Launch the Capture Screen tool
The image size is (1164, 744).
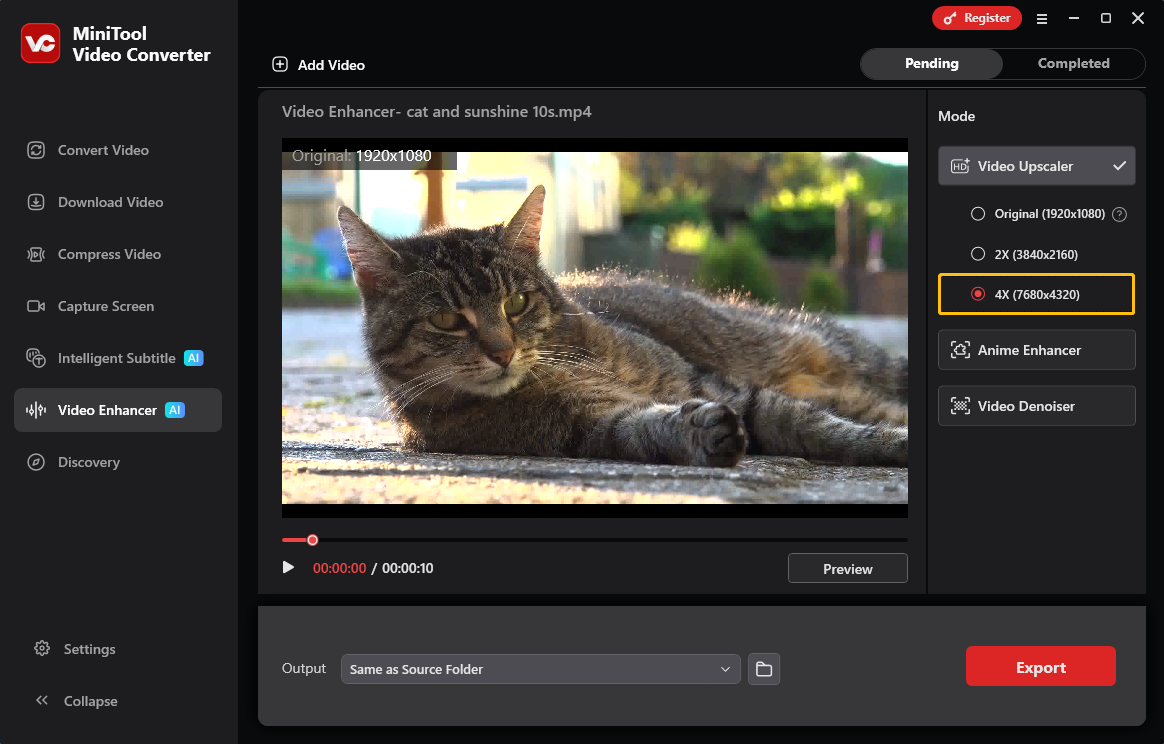[105, 306]
